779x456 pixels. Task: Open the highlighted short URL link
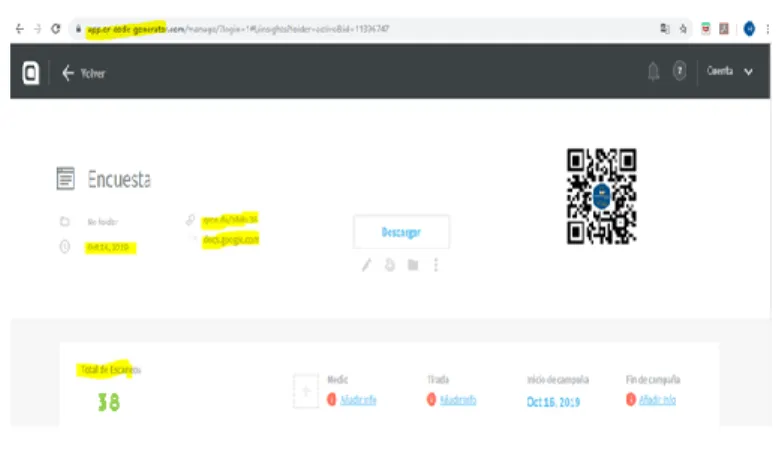[x=230, y=219]
